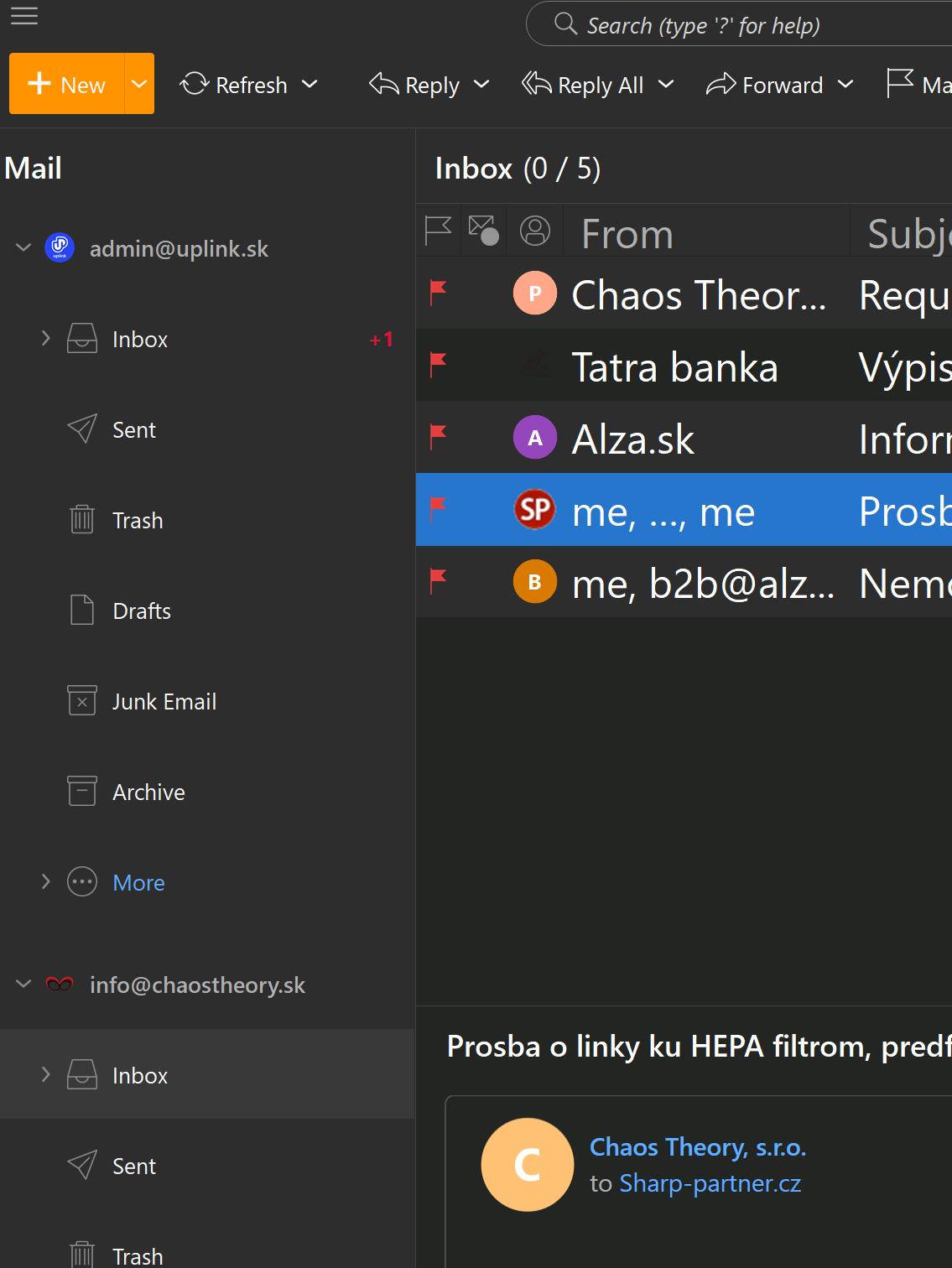The height and width of the screenshot is (1268, 952).
Task: Open the Archive folder
Action: [148, 792]
